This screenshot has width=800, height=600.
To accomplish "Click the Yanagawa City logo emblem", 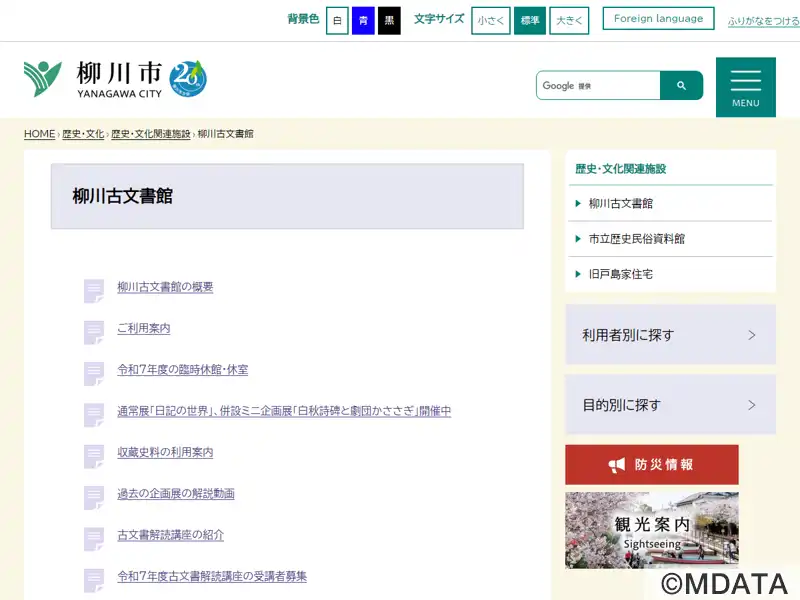I will [x=43, y=79].
